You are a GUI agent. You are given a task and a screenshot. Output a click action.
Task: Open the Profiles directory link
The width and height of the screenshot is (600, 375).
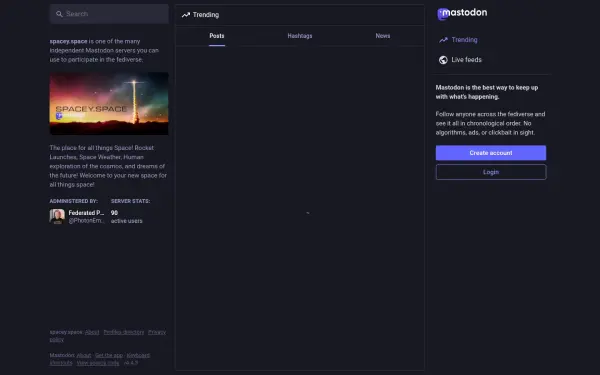pos(124,332)
